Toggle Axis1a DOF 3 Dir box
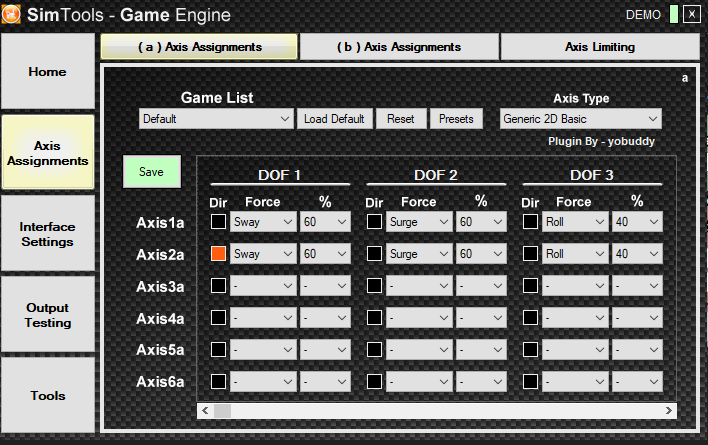This screenshot has height=445, width=708. click(530, 222)
